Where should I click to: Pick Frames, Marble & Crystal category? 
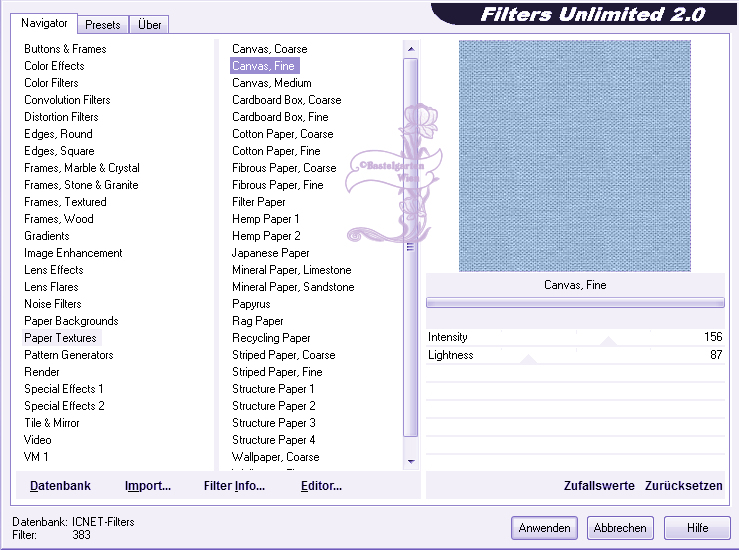pos(82,168)
